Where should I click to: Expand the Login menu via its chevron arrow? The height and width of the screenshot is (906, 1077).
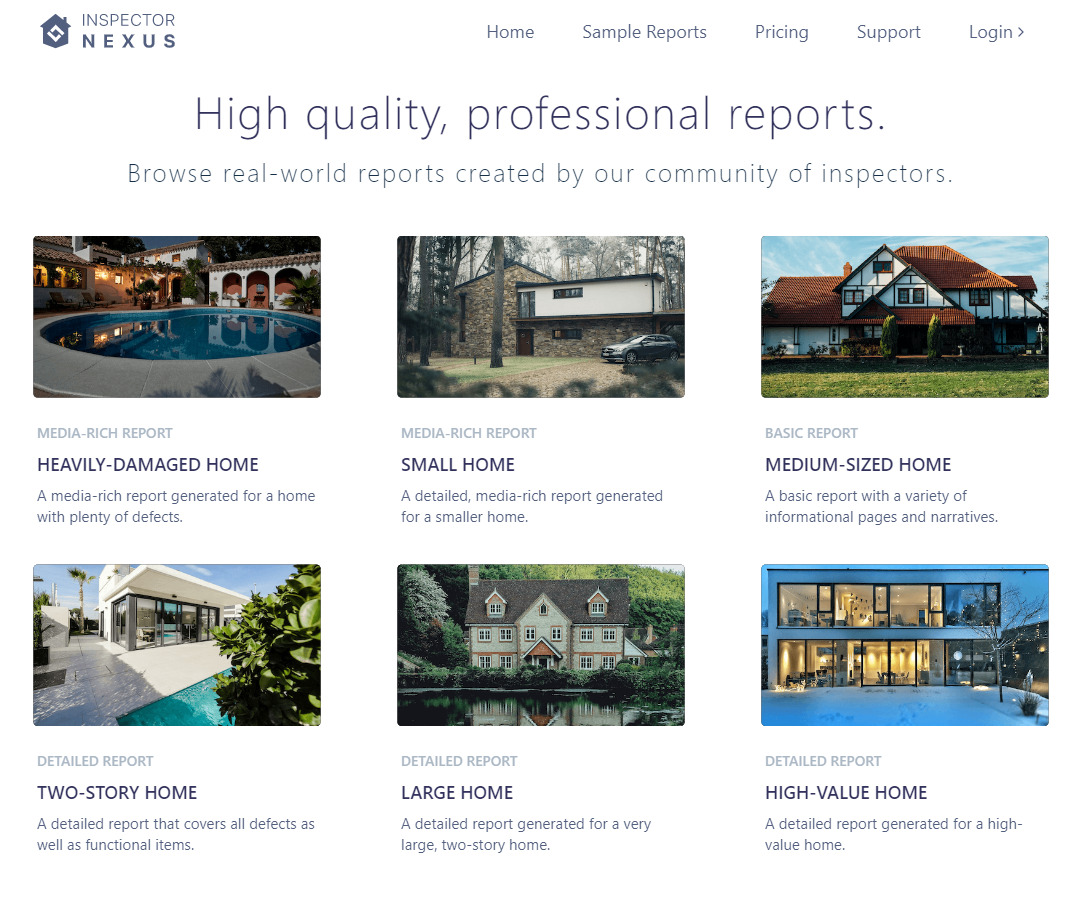(x=1022, y=31)
